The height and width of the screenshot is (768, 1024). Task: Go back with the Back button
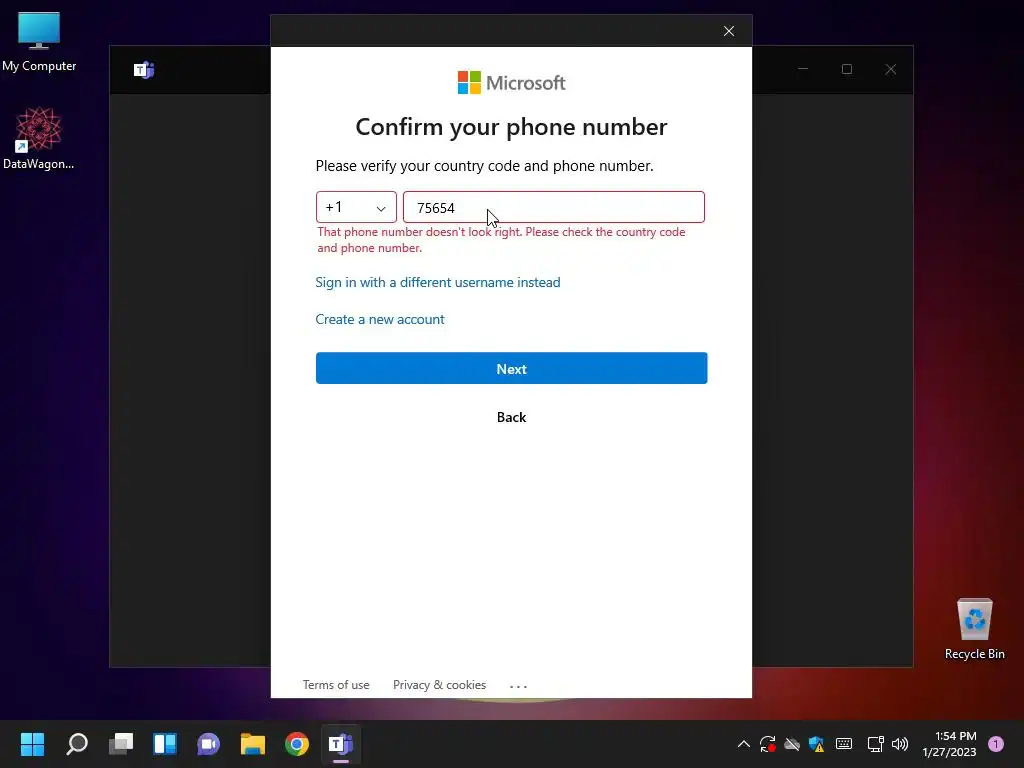click(511, 417)
